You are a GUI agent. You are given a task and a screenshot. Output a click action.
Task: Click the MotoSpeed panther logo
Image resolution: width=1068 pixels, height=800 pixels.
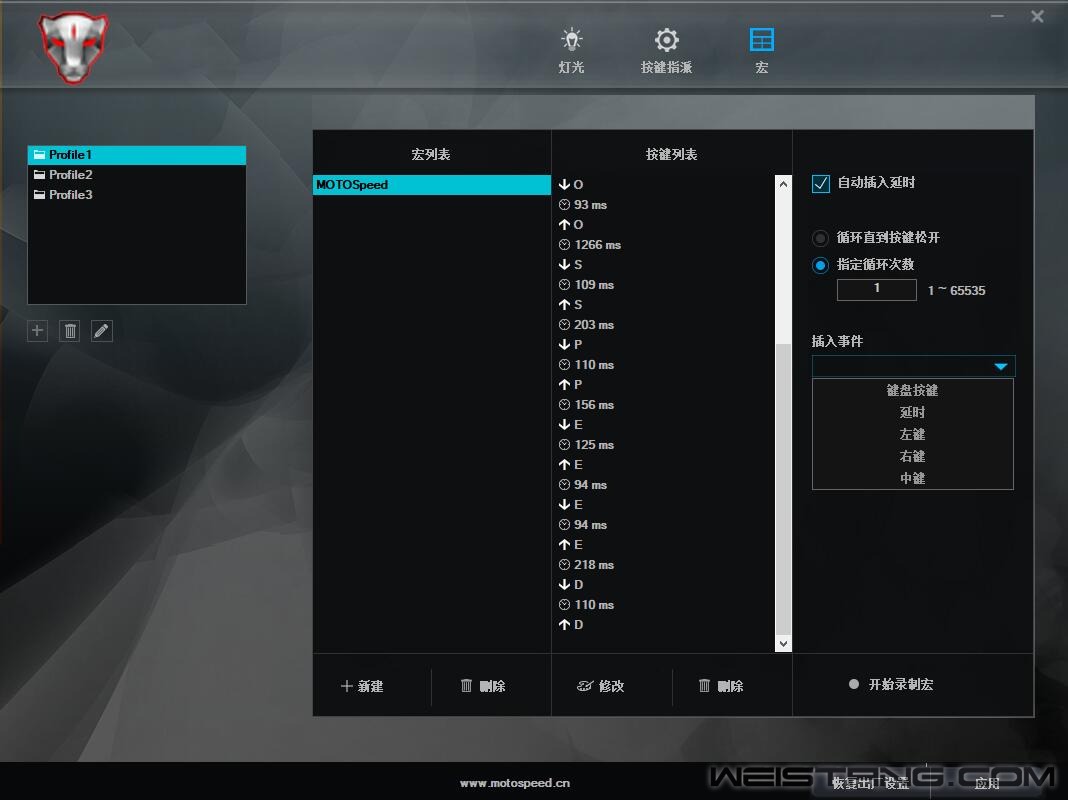(74, 48)
